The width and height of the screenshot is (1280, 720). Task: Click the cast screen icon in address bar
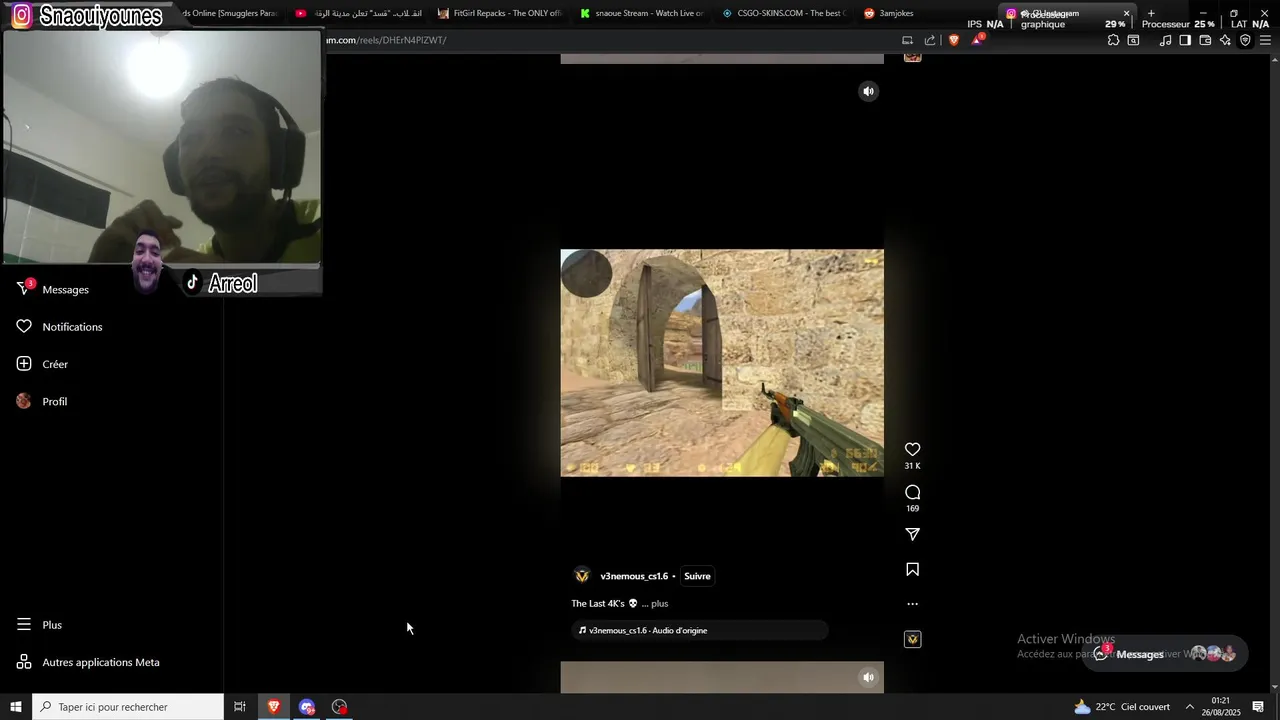907,40
